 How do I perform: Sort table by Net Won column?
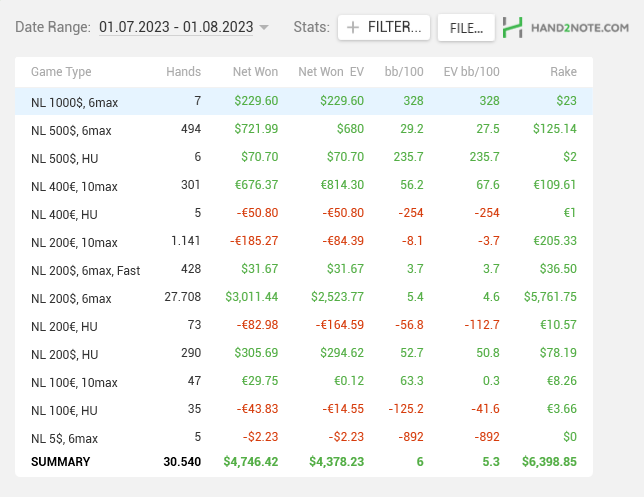[255, 72]
